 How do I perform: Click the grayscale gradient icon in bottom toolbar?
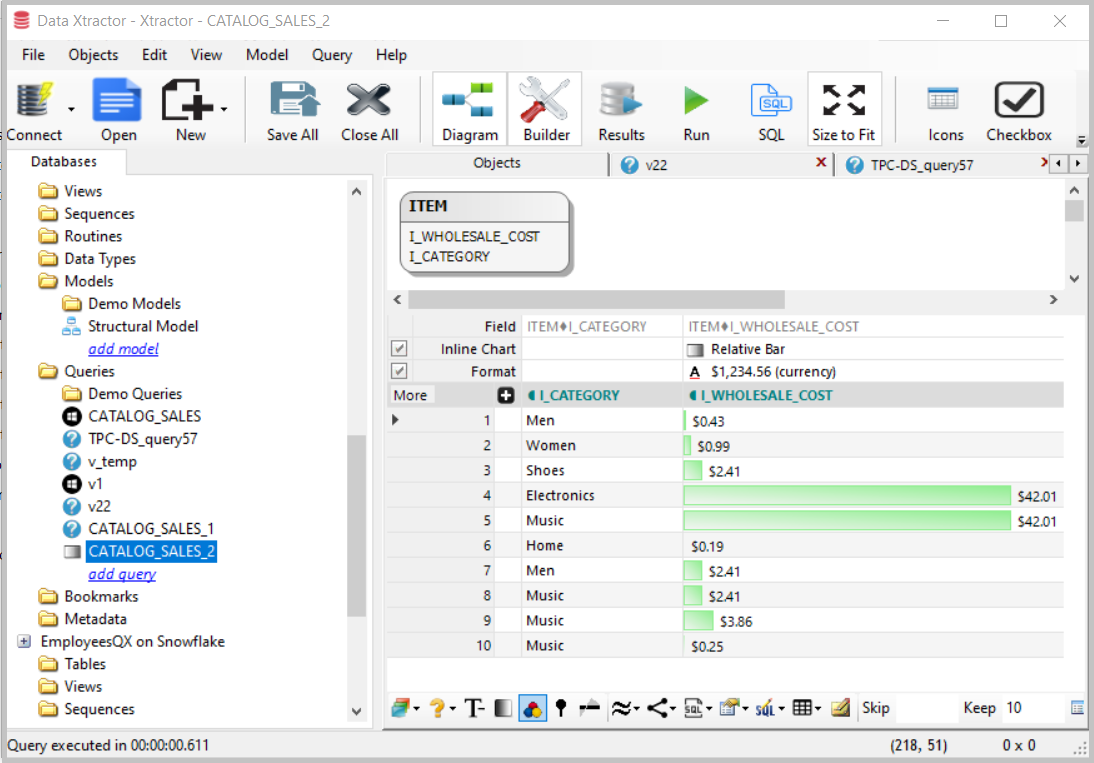tap(501, 707)
